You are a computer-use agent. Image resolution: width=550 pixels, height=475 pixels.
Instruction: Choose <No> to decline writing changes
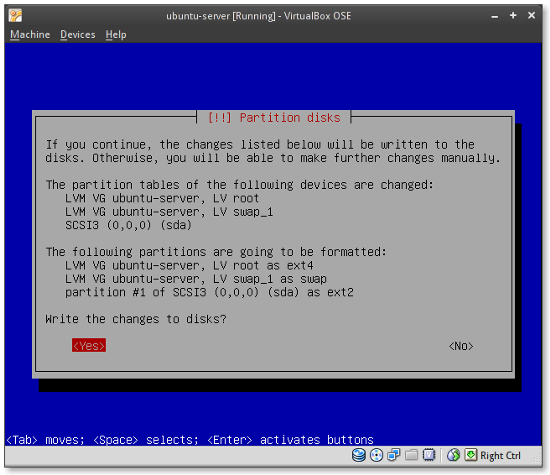click(461, 346)
